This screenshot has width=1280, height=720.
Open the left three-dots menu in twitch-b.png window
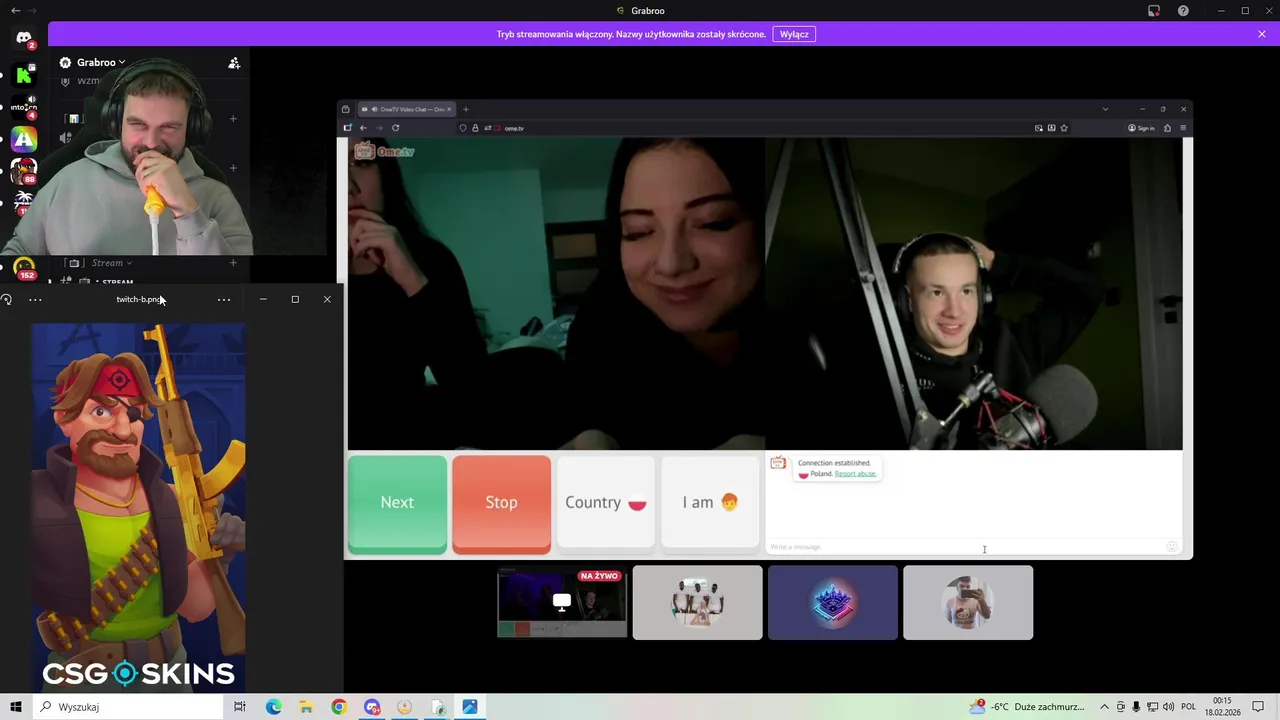point(35,299)
